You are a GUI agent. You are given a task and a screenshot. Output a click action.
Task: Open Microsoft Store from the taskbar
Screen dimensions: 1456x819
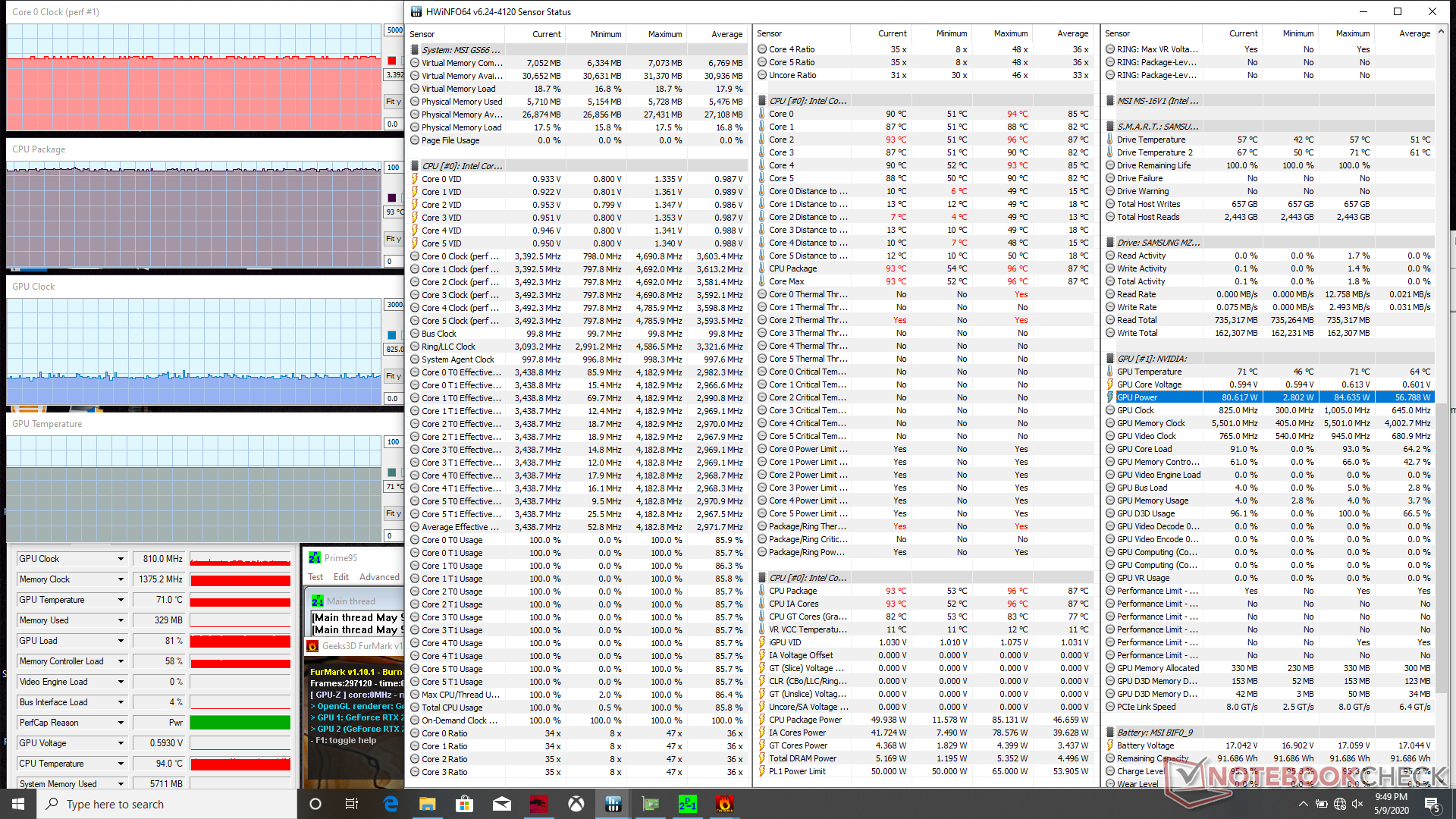coord(464,804)
